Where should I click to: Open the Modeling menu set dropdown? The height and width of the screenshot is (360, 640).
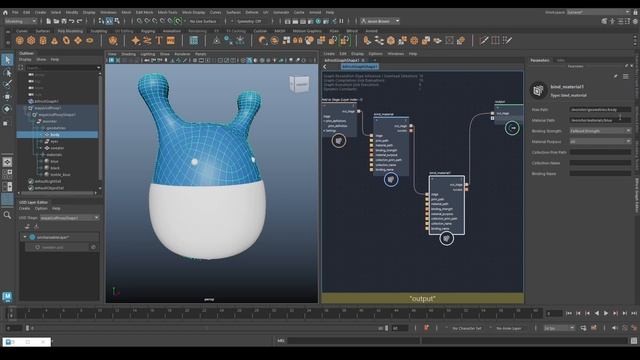(x=20, y=21)
